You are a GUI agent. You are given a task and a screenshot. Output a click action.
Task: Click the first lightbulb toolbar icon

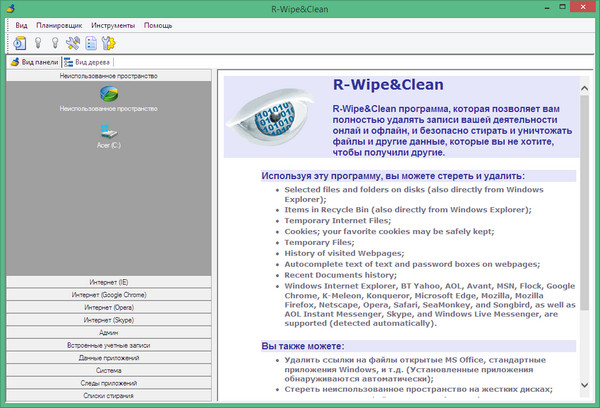pyautogui.click(x=39, y=43)
